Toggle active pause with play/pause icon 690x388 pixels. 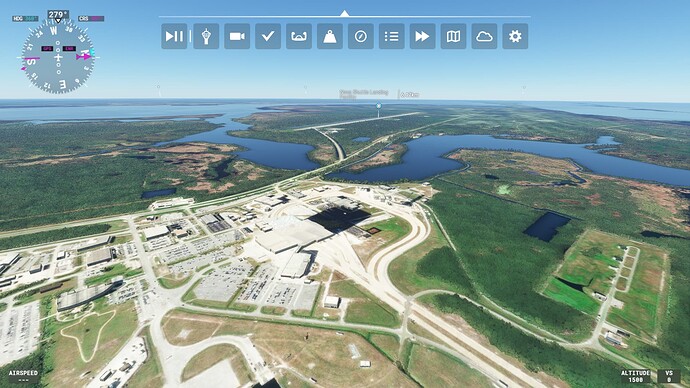click(174, 36)
